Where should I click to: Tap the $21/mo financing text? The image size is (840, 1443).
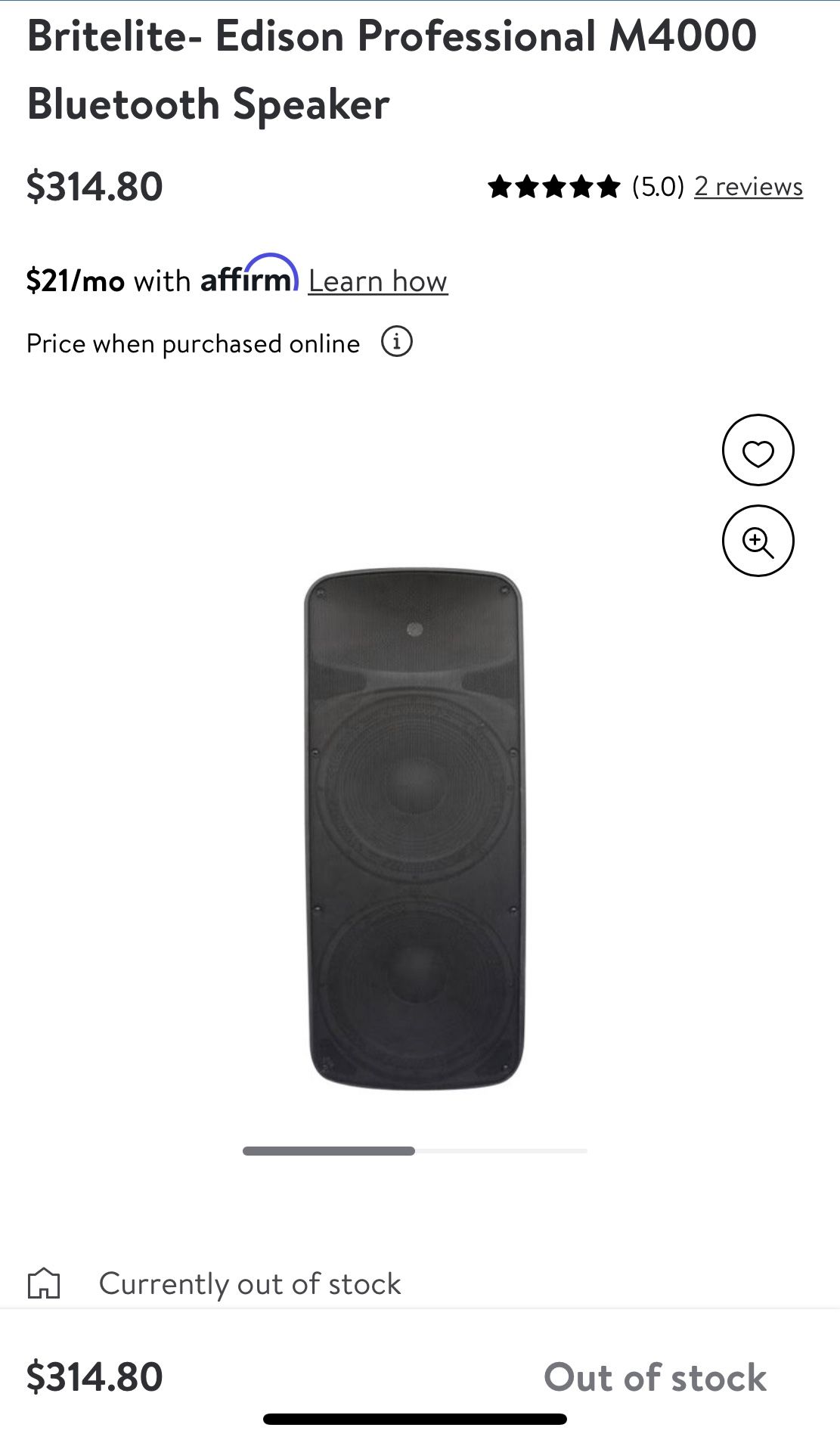tap(75, 281)
